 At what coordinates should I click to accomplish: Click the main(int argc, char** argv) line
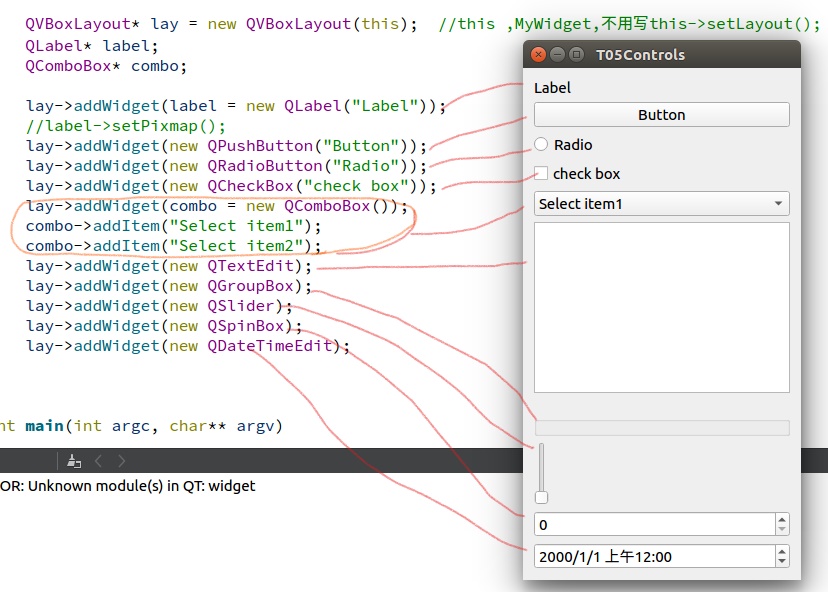tap(141, 426)
